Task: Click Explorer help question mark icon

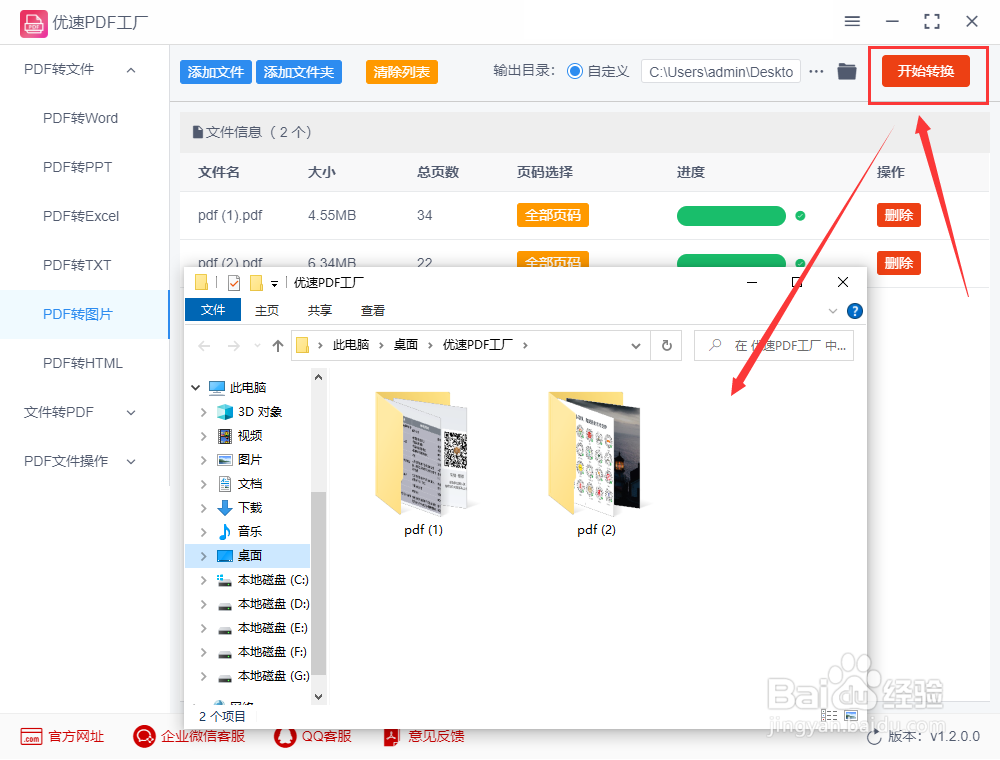Action: [855, 311]
